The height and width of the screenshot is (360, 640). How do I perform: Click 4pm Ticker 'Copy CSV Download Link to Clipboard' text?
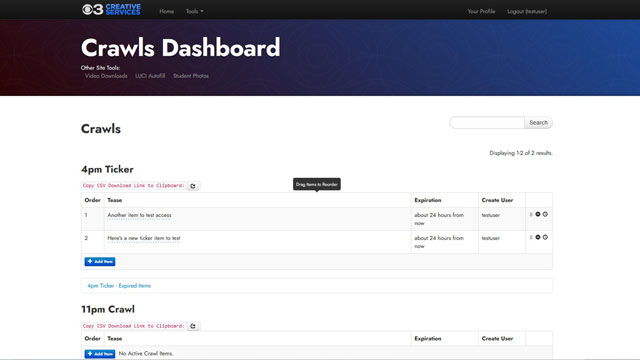[x=133, y=186]
